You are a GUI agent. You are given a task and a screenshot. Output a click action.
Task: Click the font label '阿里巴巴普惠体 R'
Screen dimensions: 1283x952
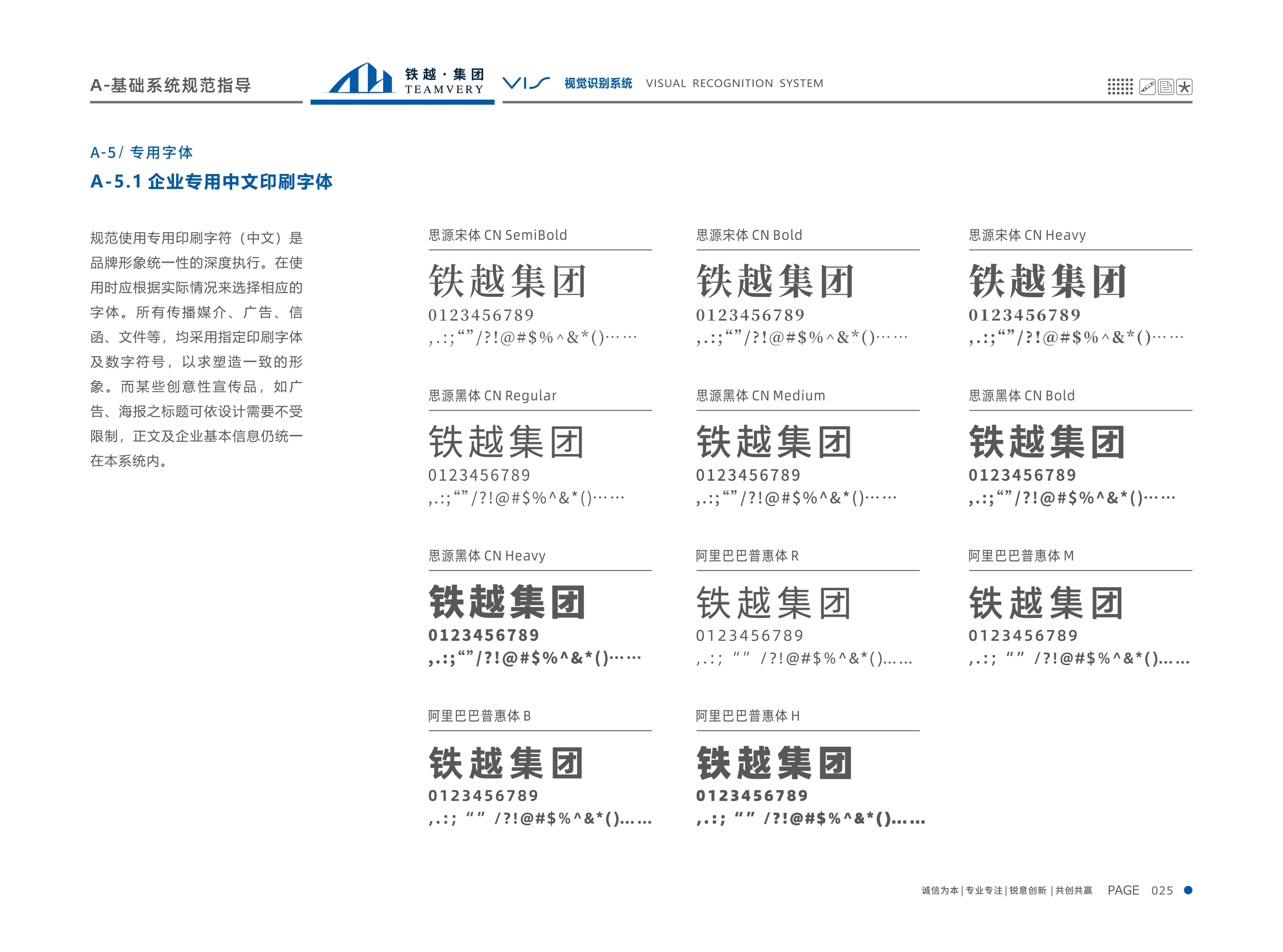[x=747, y=556]
